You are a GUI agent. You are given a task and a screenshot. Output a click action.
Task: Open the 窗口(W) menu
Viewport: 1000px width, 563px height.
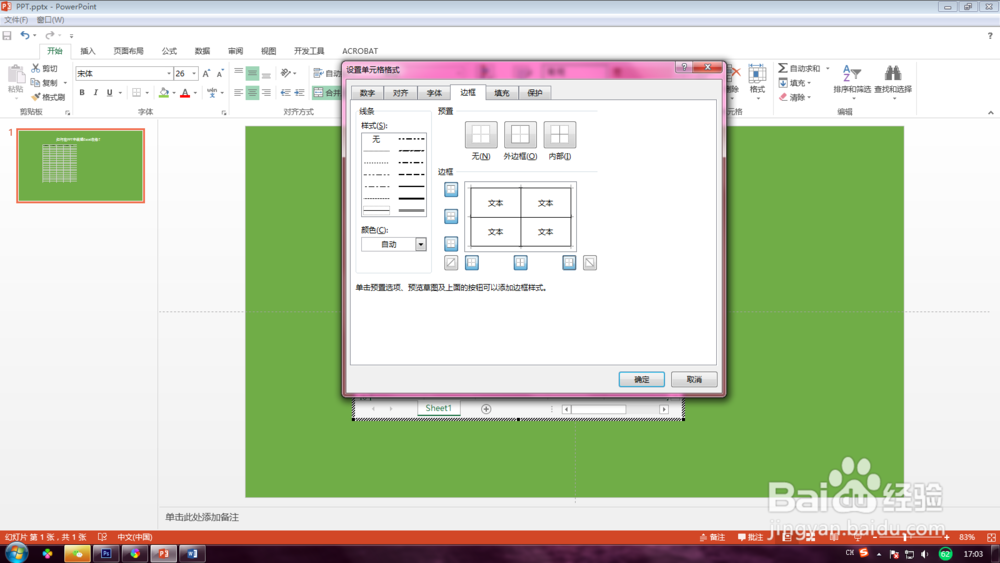tap(50, 20)
